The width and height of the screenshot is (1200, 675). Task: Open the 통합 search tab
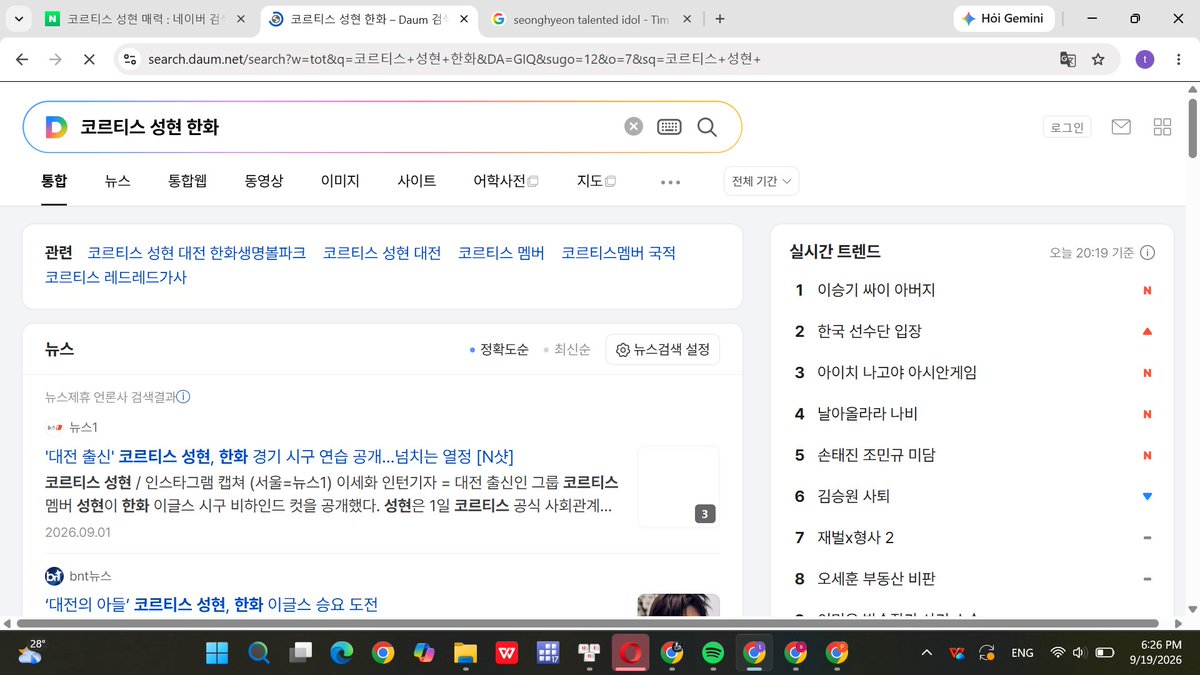[54, 181]
